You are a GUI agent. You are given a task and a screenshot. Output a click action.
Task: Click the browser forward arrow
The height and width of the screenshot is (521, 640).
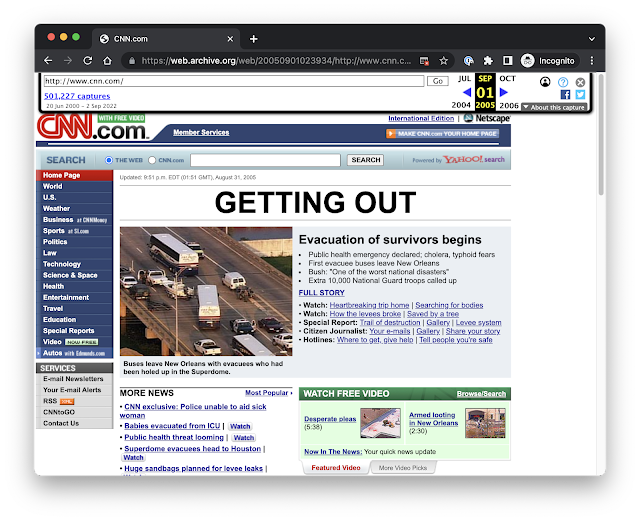[x=68, y=61]
